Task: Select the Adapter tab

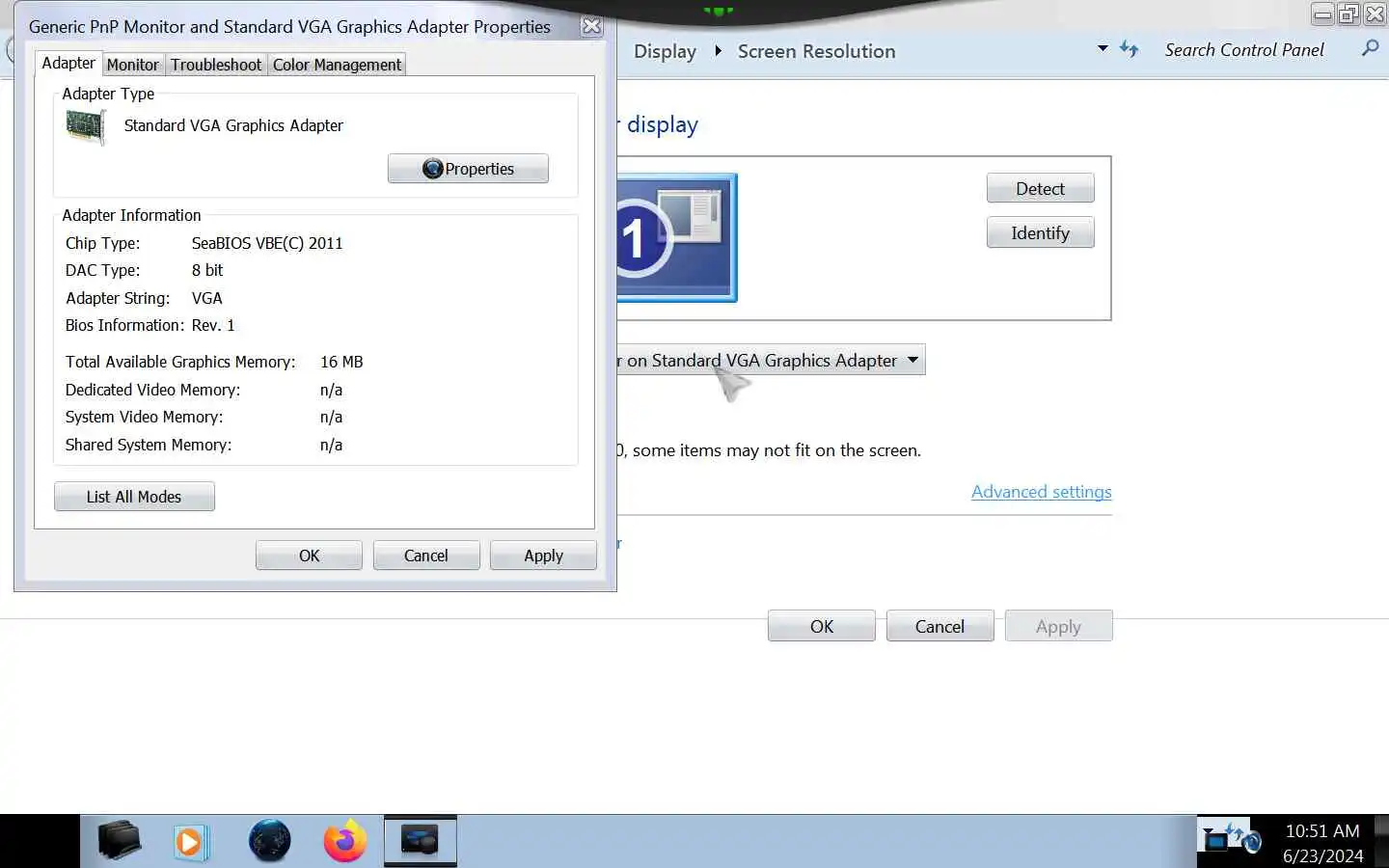Action: tap(68, 63)
